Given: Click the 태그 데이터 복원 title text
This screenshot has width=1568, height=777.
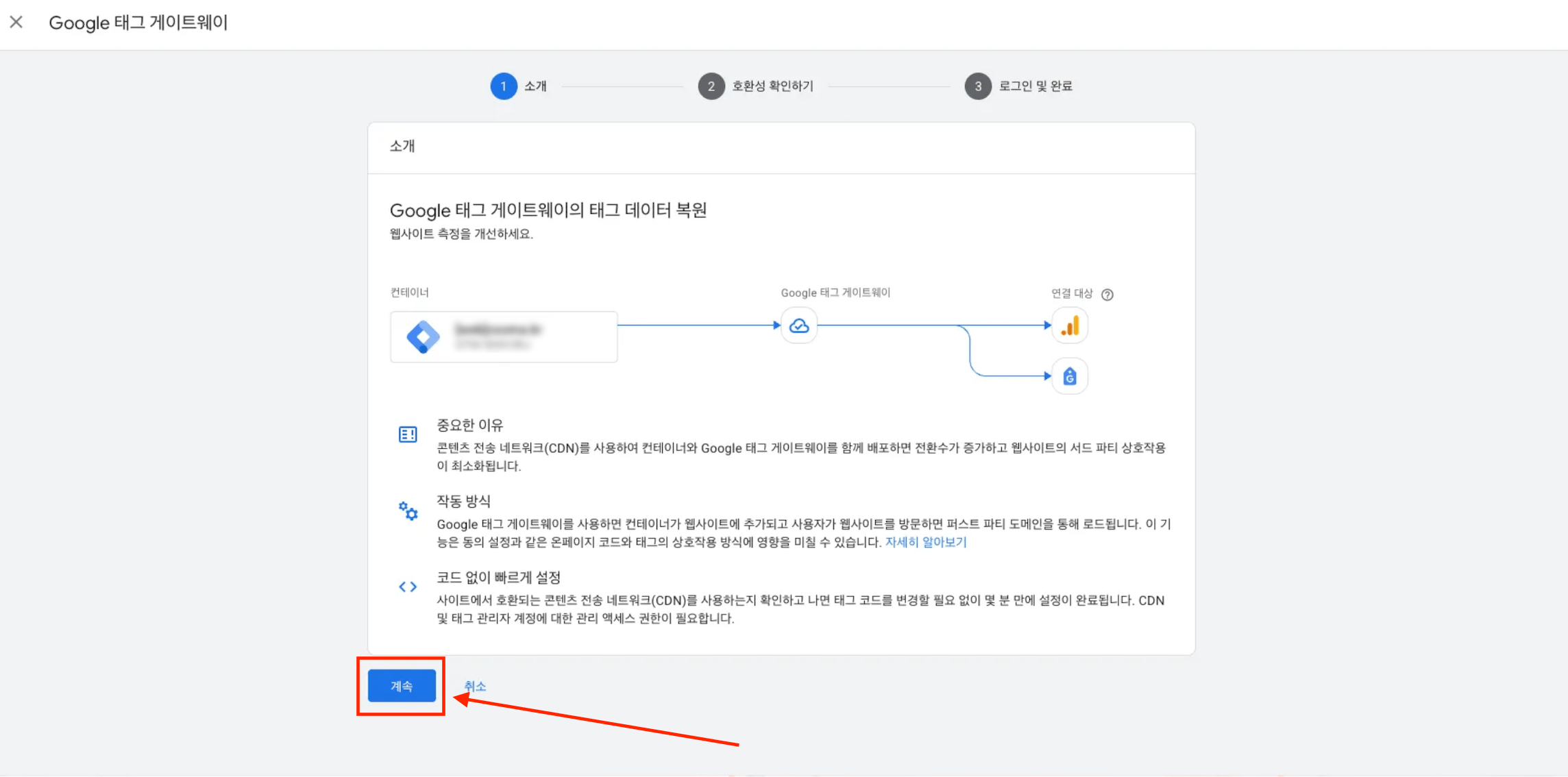Looking at the screenshot, I should pyautogui.click(x=548, y=210).
